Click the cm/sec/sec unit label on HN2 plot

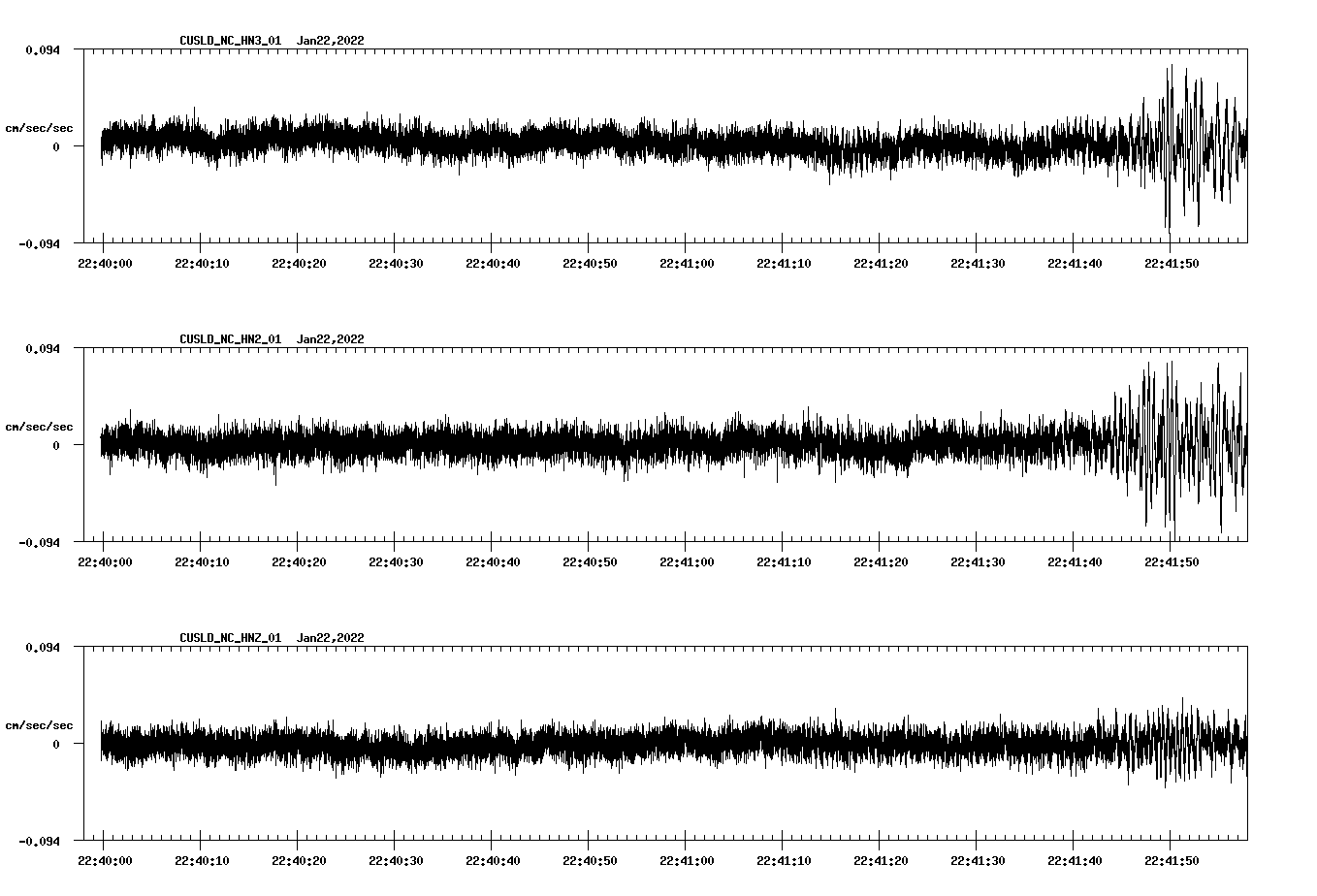(x=40, y=427)
